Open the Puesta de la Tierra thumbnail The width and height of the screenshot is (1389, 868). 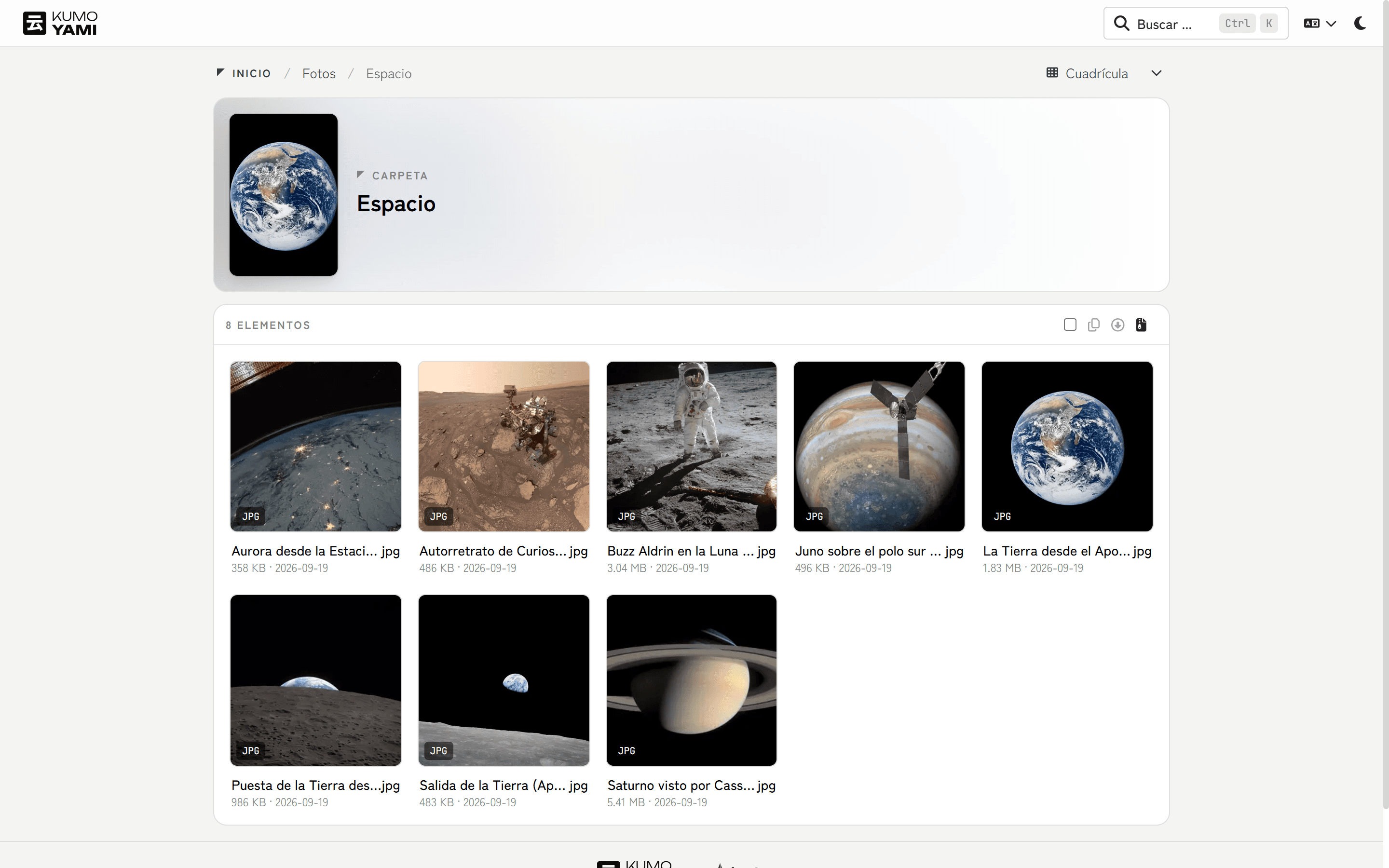coord(316,680)
